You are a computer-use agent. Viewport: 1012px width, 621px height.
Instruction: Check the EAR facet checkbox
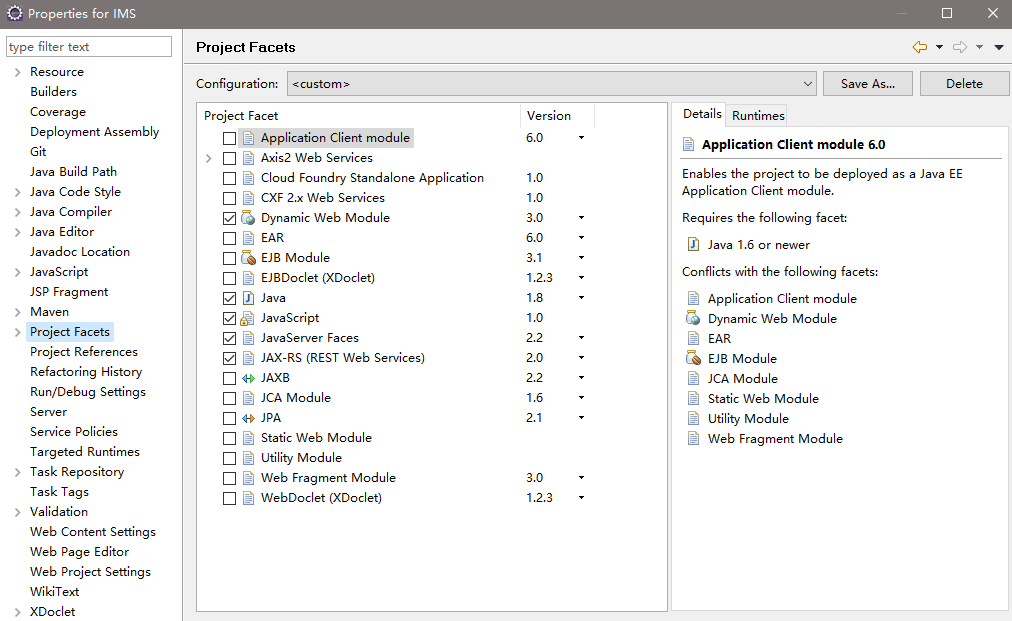[229, 238]
